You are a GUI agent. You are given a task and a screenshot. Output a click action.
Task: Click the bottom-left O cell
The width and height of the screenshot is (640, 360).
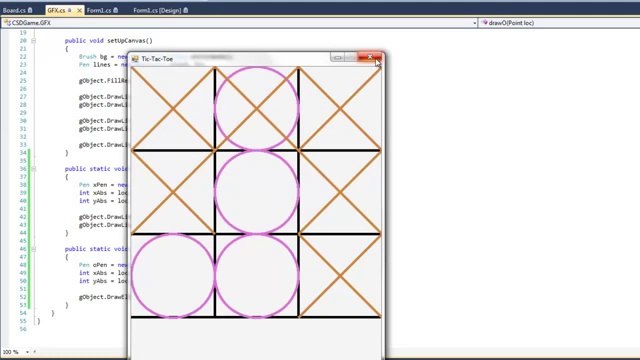[x=173, y=276]
